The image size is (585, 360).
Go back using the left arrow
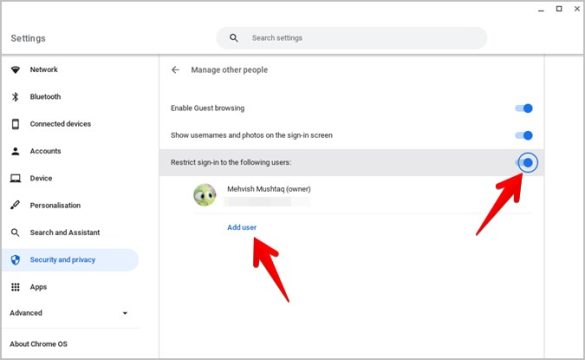point(175,70)
